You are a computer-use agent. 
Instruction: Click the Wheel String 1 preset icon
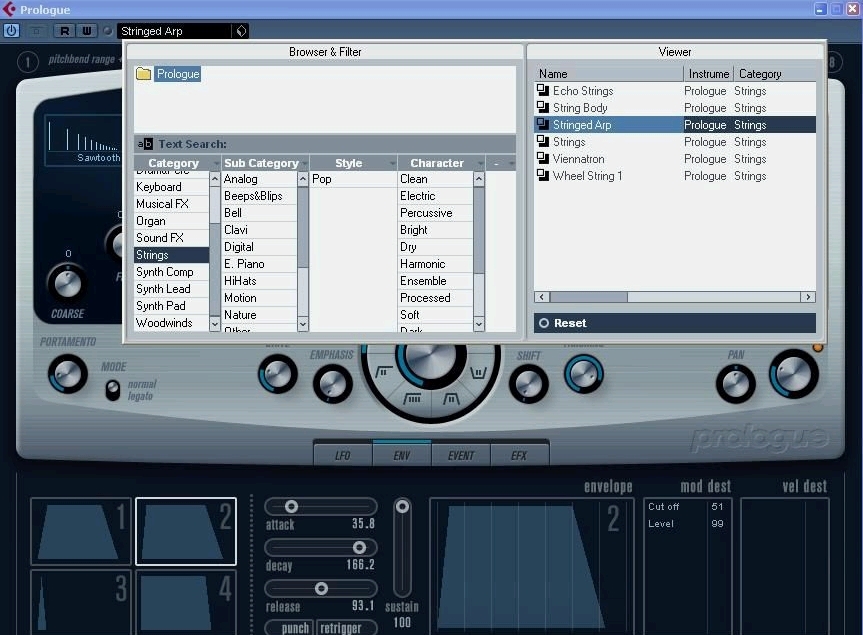pyautogui.click(x=543, y=176)
